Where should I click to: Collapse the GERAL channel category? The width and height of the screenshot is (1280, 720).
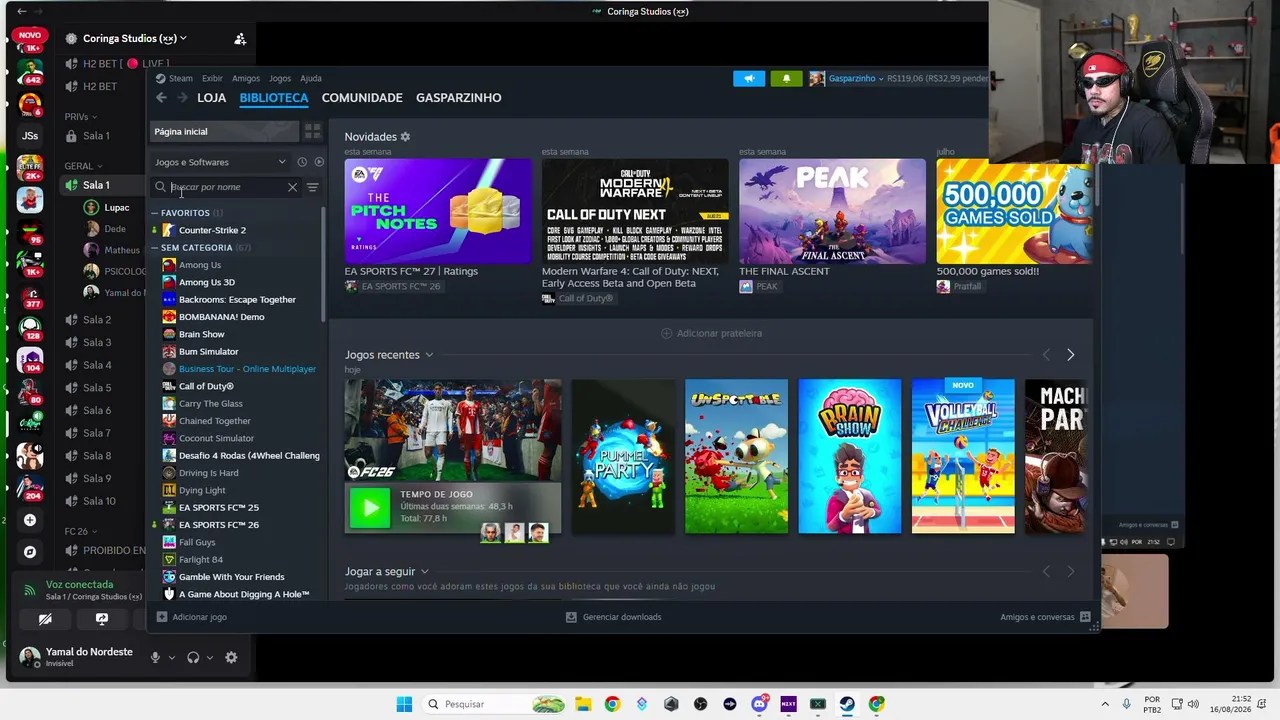click(84, 166)
